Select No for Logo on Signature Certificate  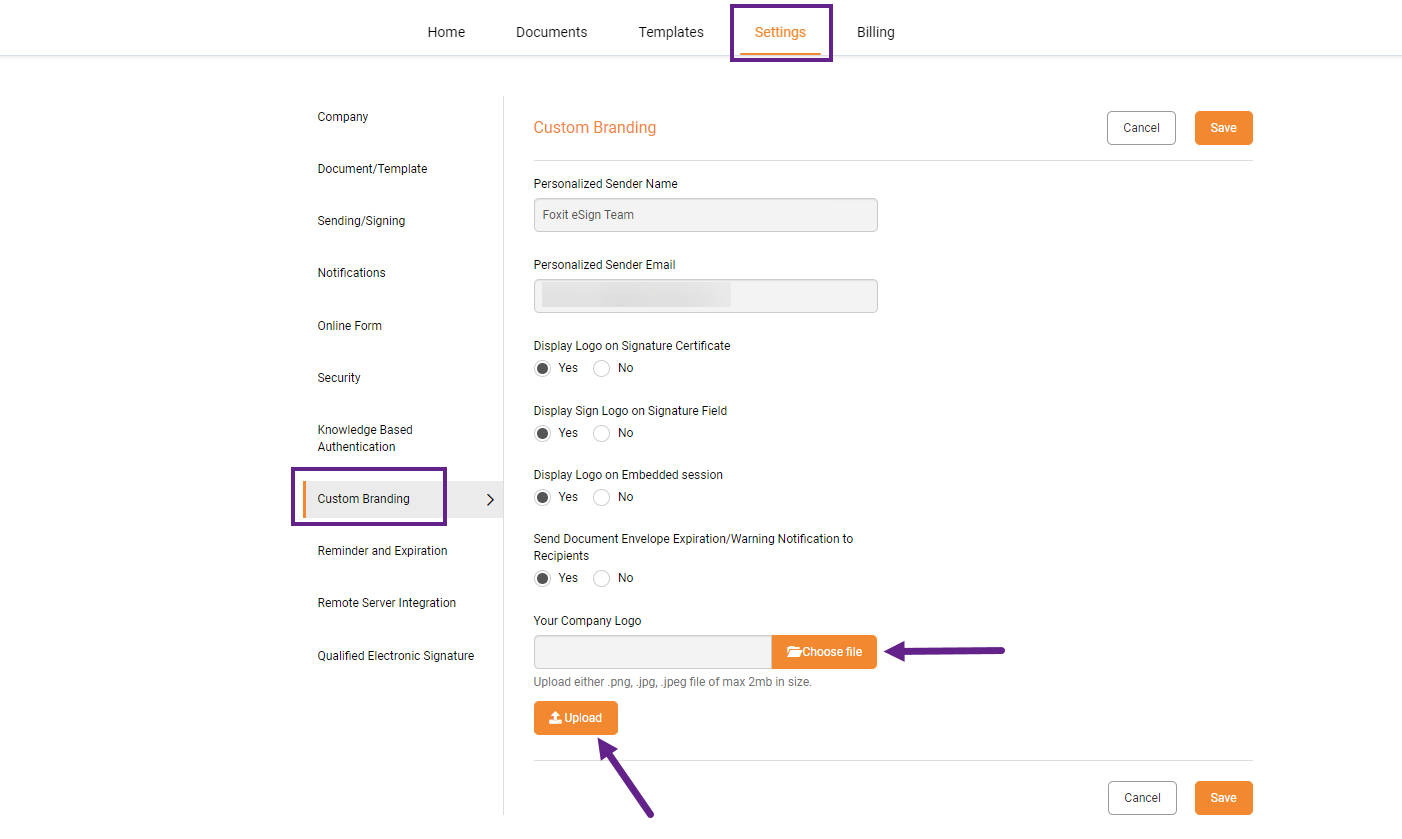(602, 368)
